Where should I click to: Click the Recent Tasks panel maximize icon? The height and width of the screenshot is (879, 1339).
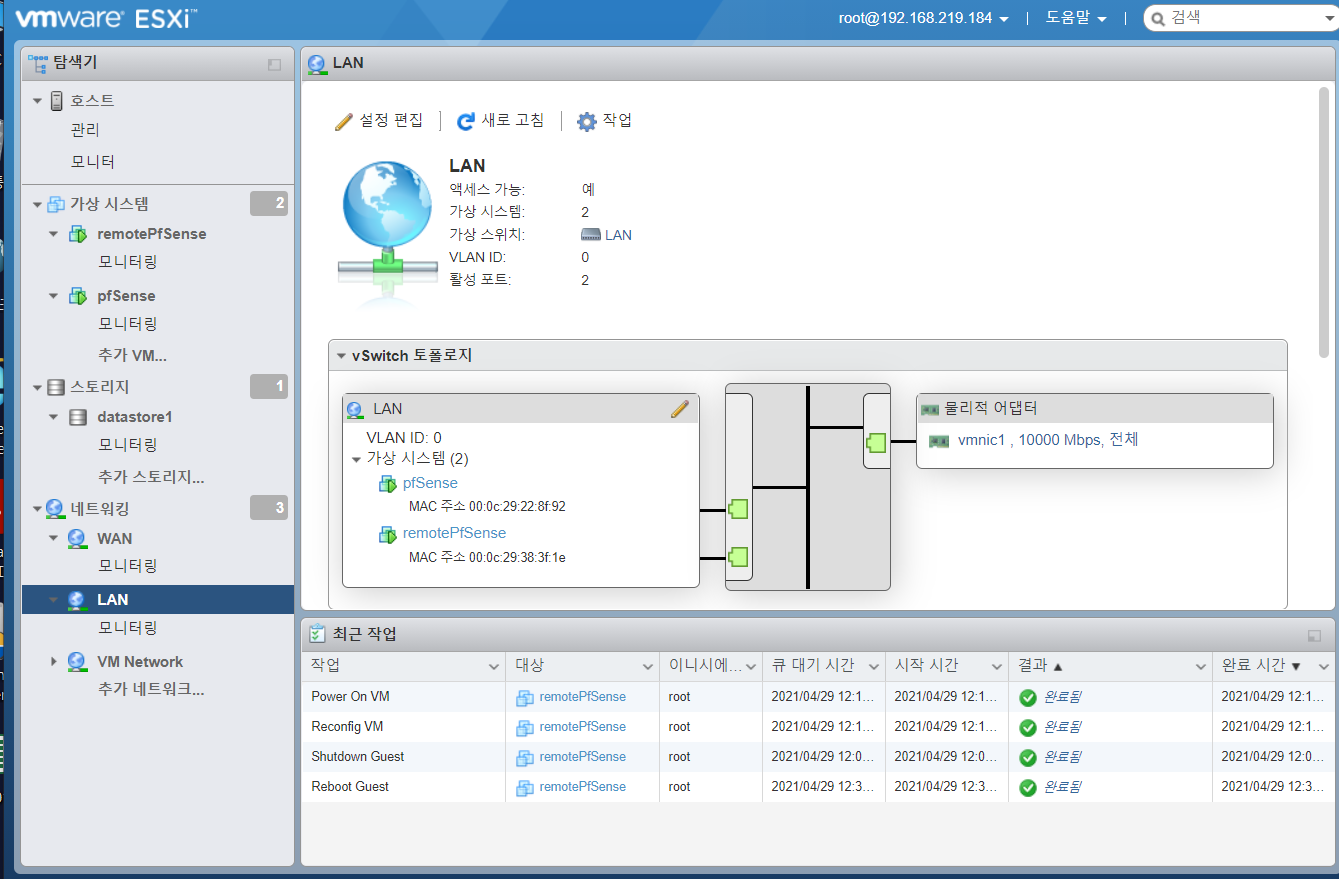pyautogui.click(x=1314, y=635)
